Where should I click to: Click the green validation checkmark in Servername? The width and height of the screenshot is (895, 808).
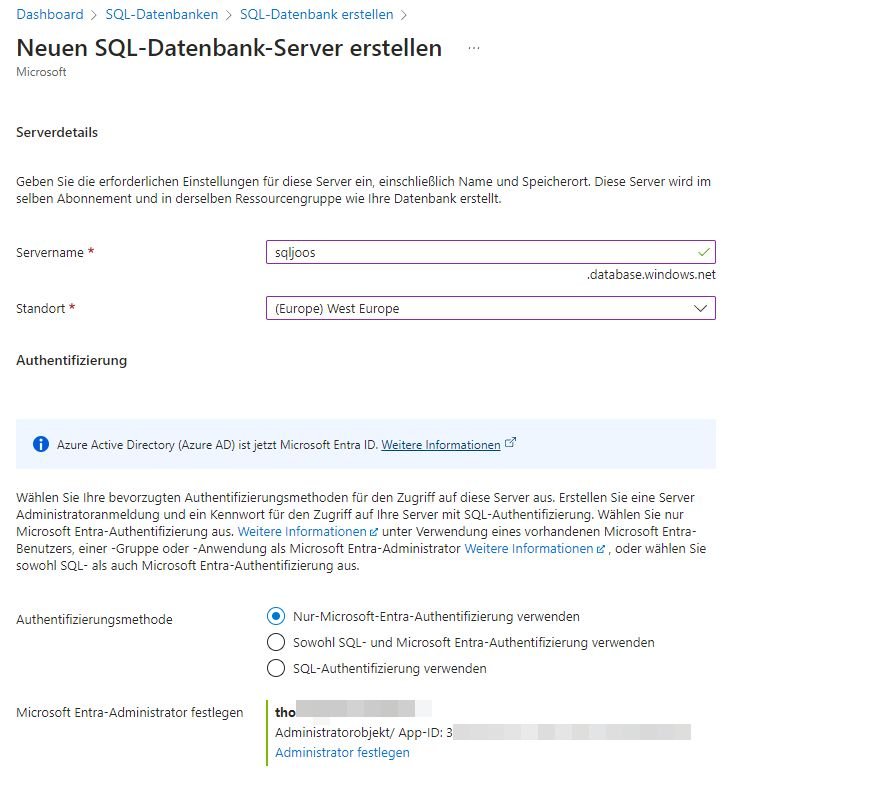(703, 252)
